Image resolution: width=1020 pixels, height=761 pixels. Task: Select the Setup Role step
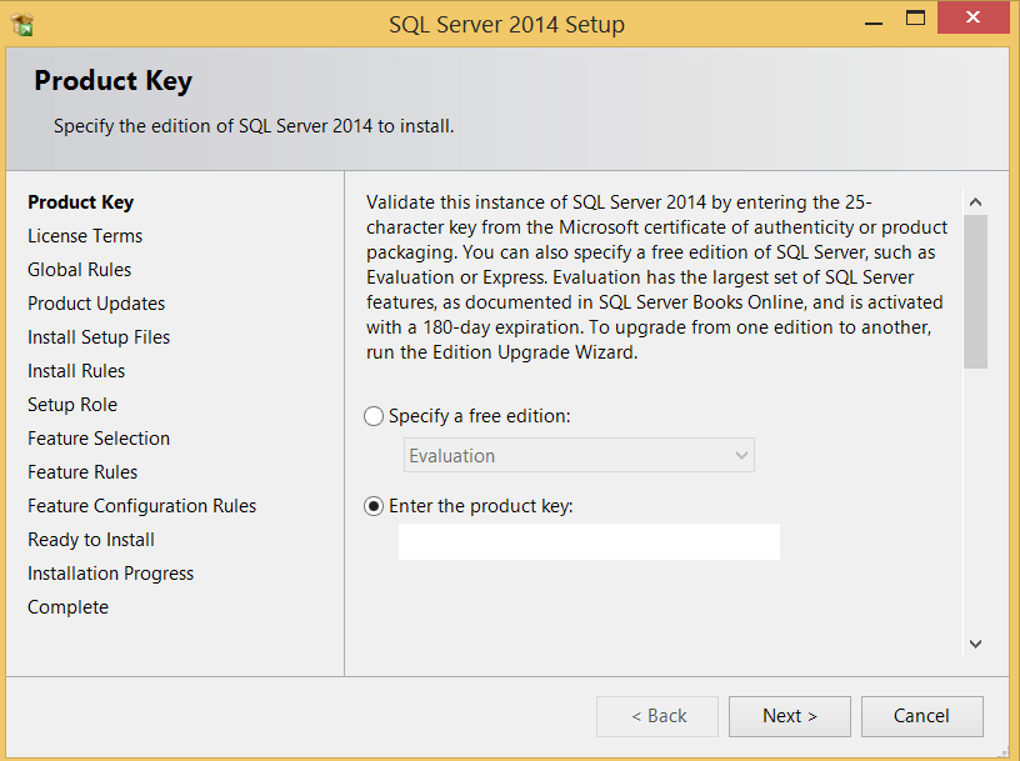(x=72, y=405)
